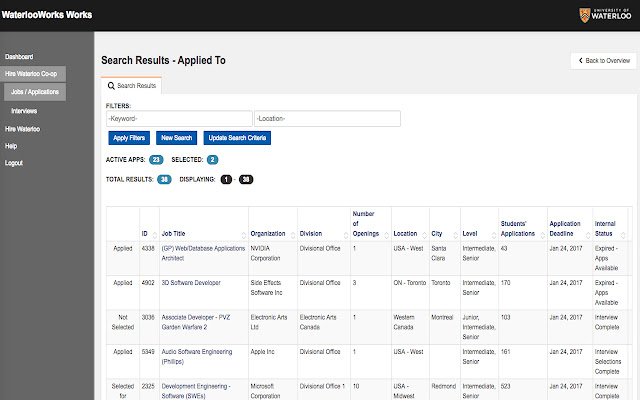640x400 pixels.
Task: Open the 3D Software Developer job
Action: 191,282
